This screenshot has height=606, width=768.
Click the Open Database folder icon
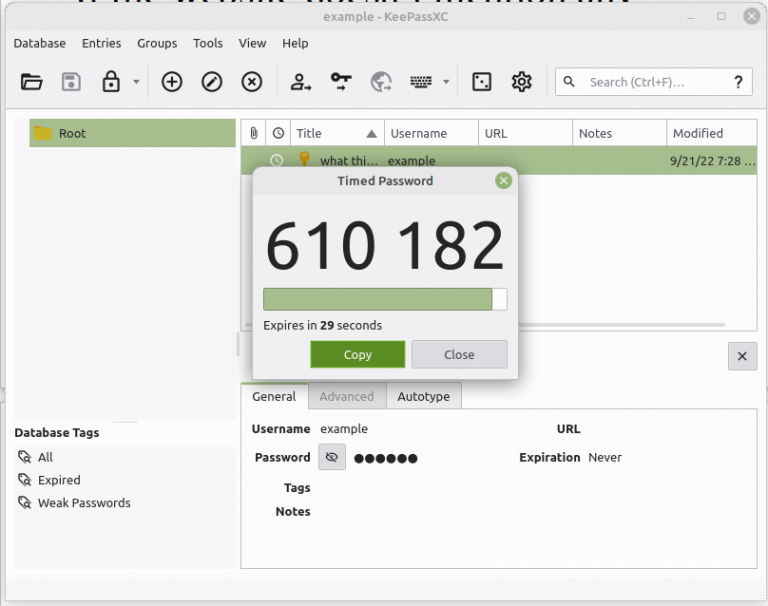point(32,82)
